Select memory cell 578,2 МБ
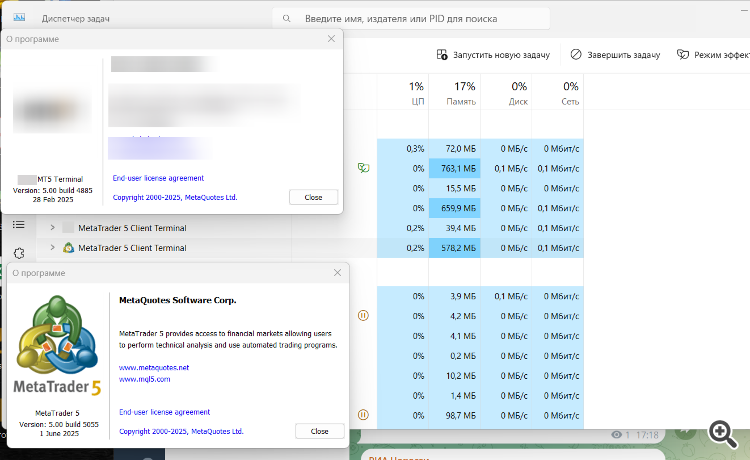Viewport: 750px width, 460px height. (454, 248)
